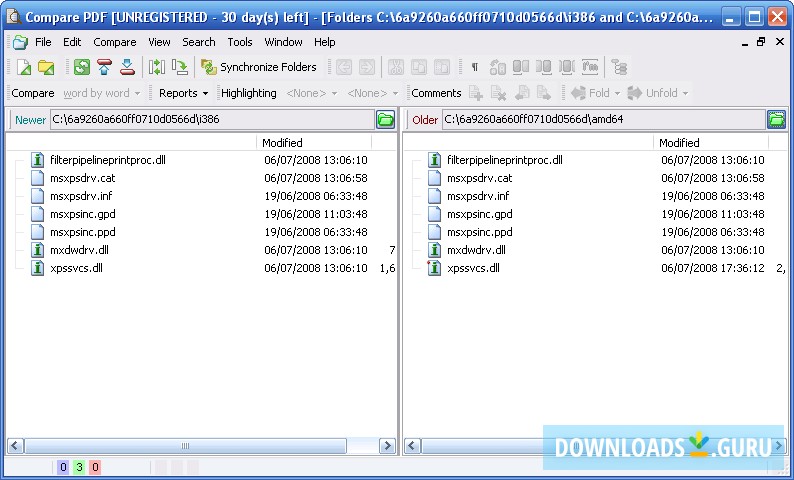794x480 pixels.
Task: Click the blue 0 status counter
Action: (x=63, y=467)
